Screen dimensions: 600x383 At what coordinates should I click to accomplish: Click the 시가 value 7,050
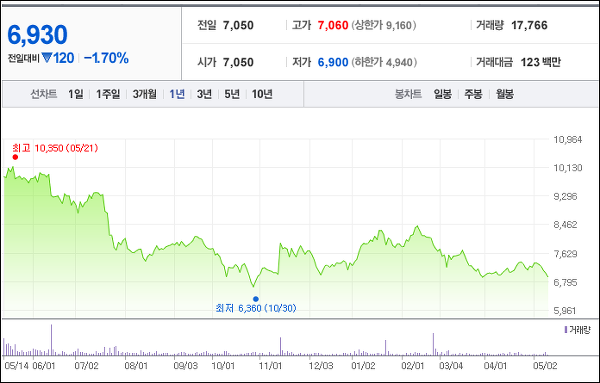point(238,62)
